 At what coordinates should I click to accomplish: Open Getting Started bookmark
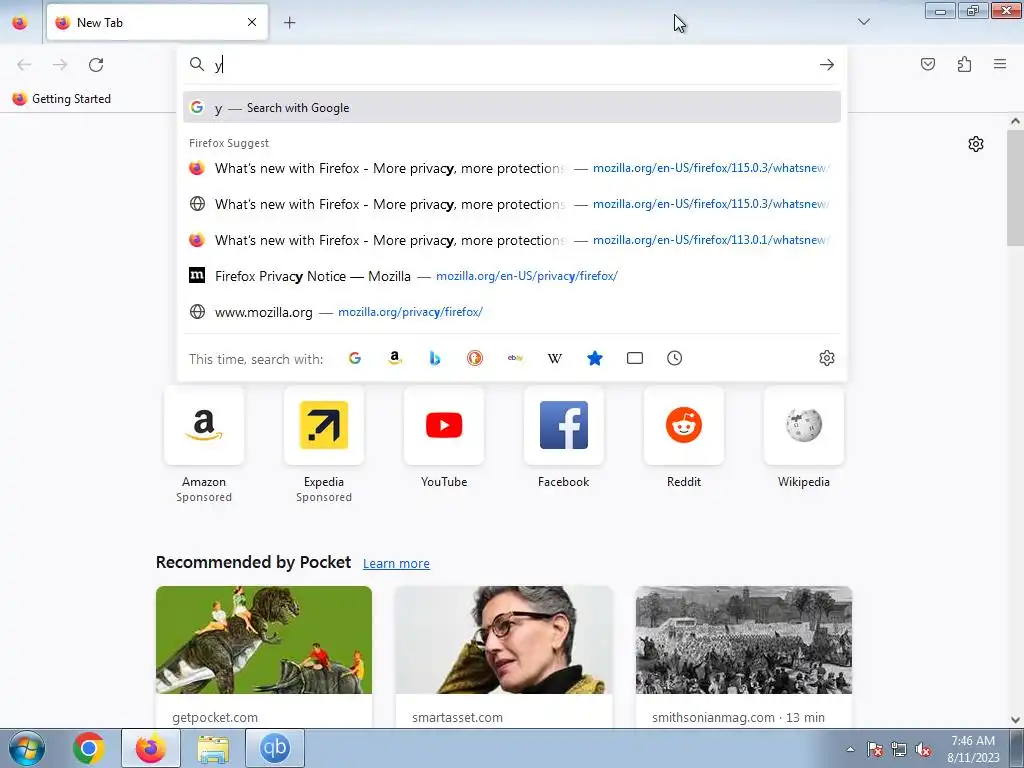(x=62, y=99)
